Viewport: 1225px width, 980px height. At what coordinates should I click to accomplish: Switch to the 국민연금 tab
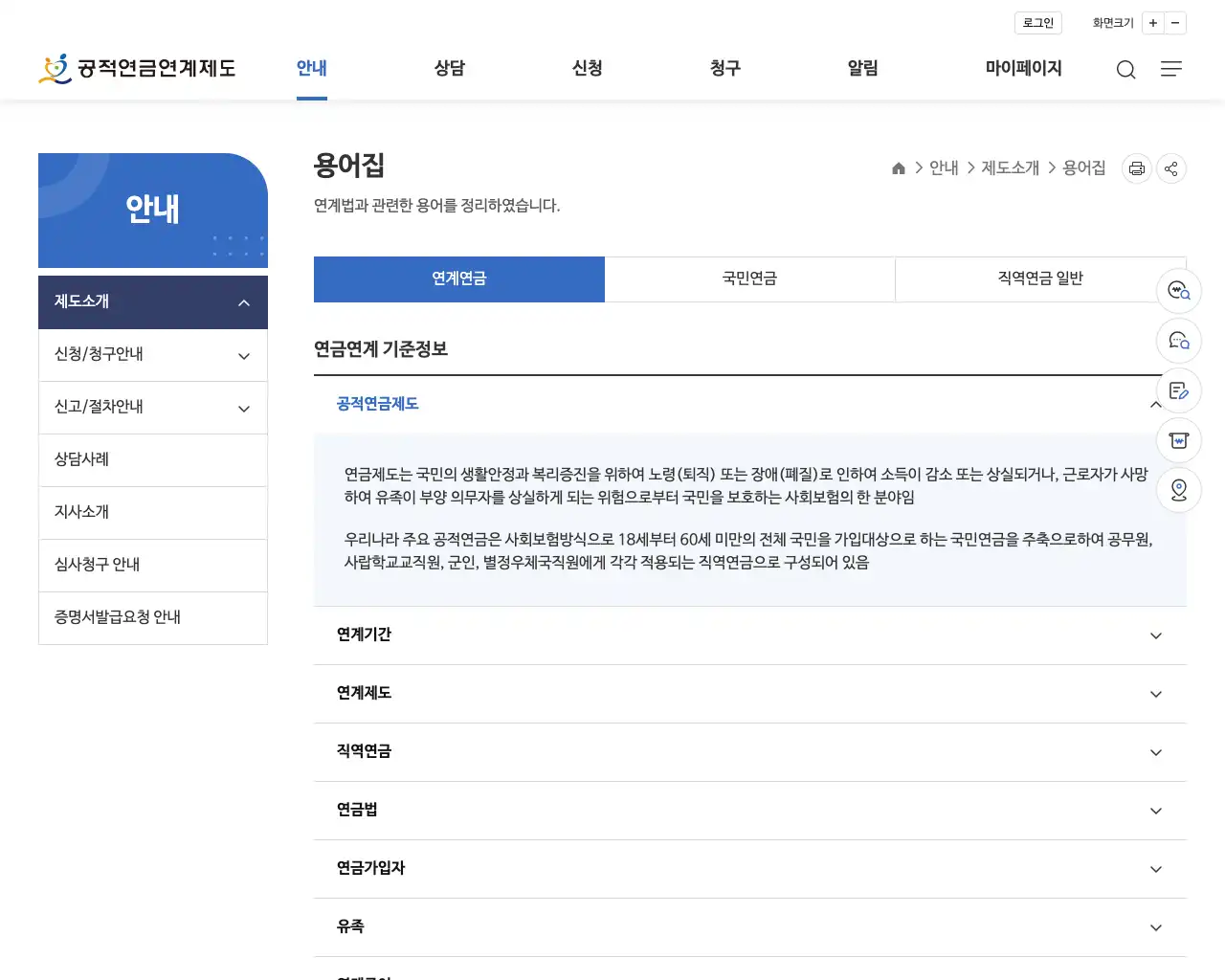click(749, 278)
